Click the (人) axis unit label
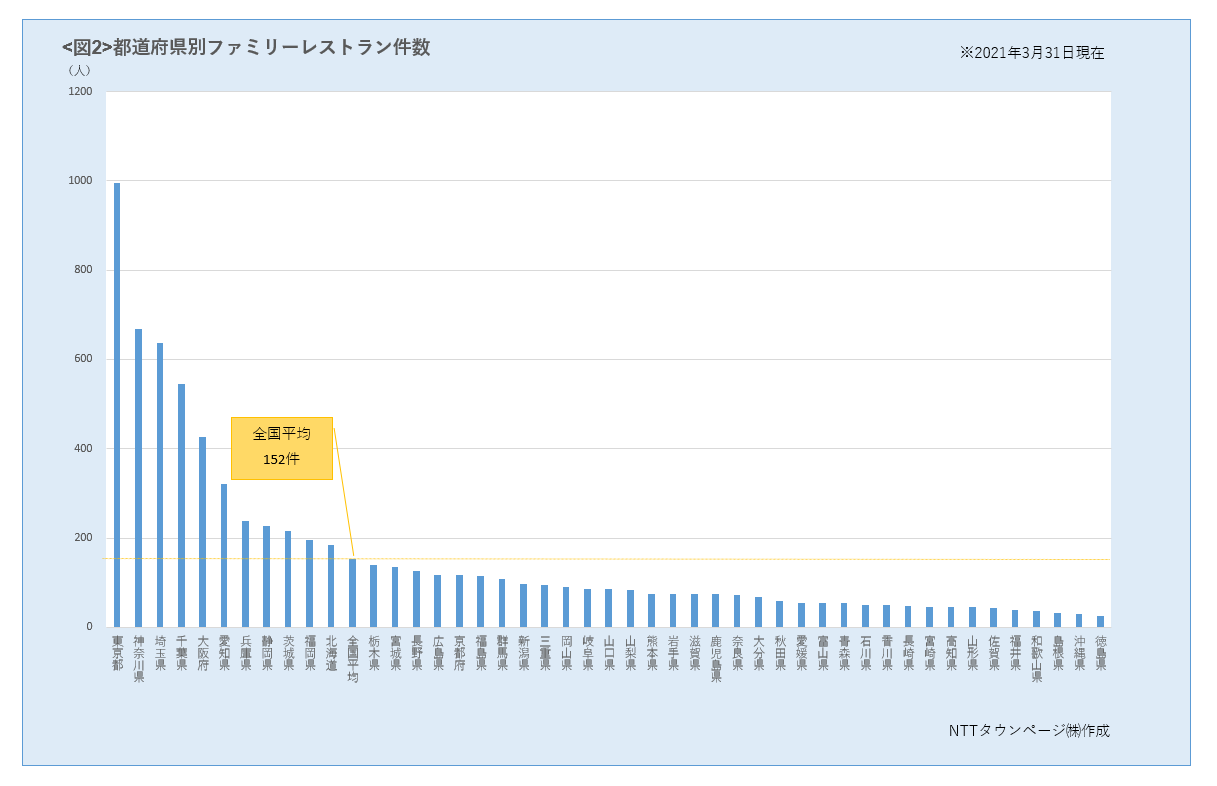This screenshot has height=786, width=1217. (79, 70)
